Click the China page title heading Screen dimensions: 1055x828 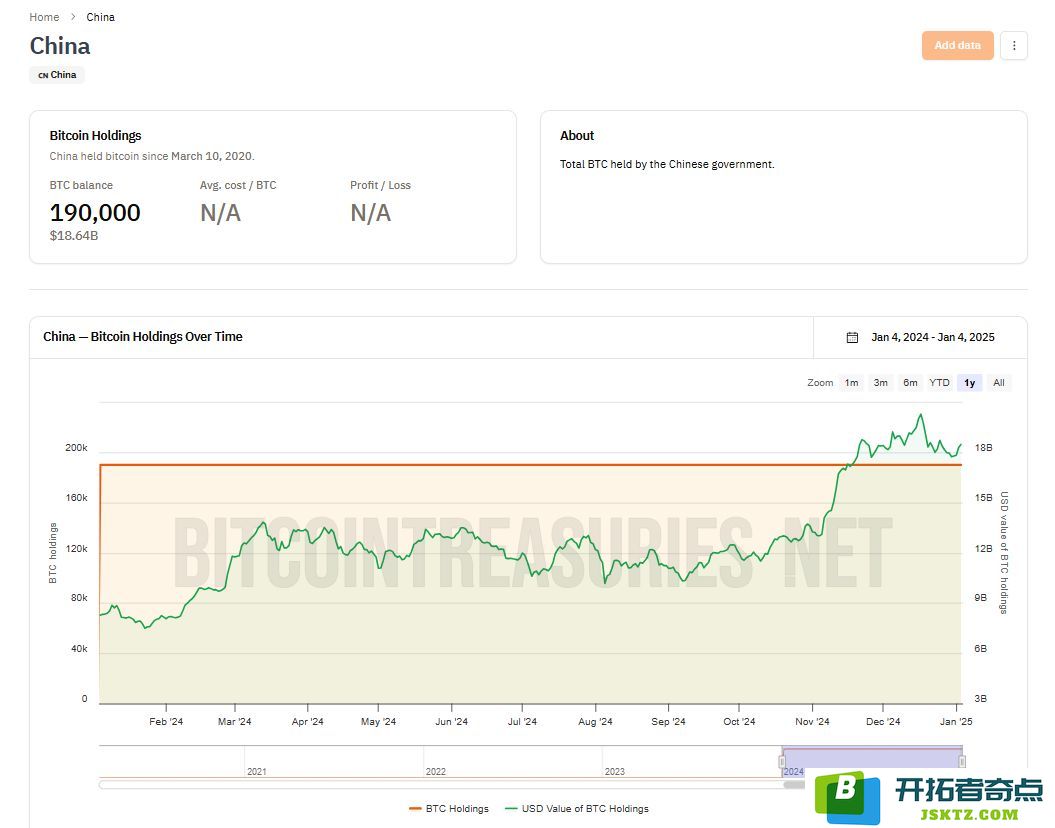coord(60,46)
